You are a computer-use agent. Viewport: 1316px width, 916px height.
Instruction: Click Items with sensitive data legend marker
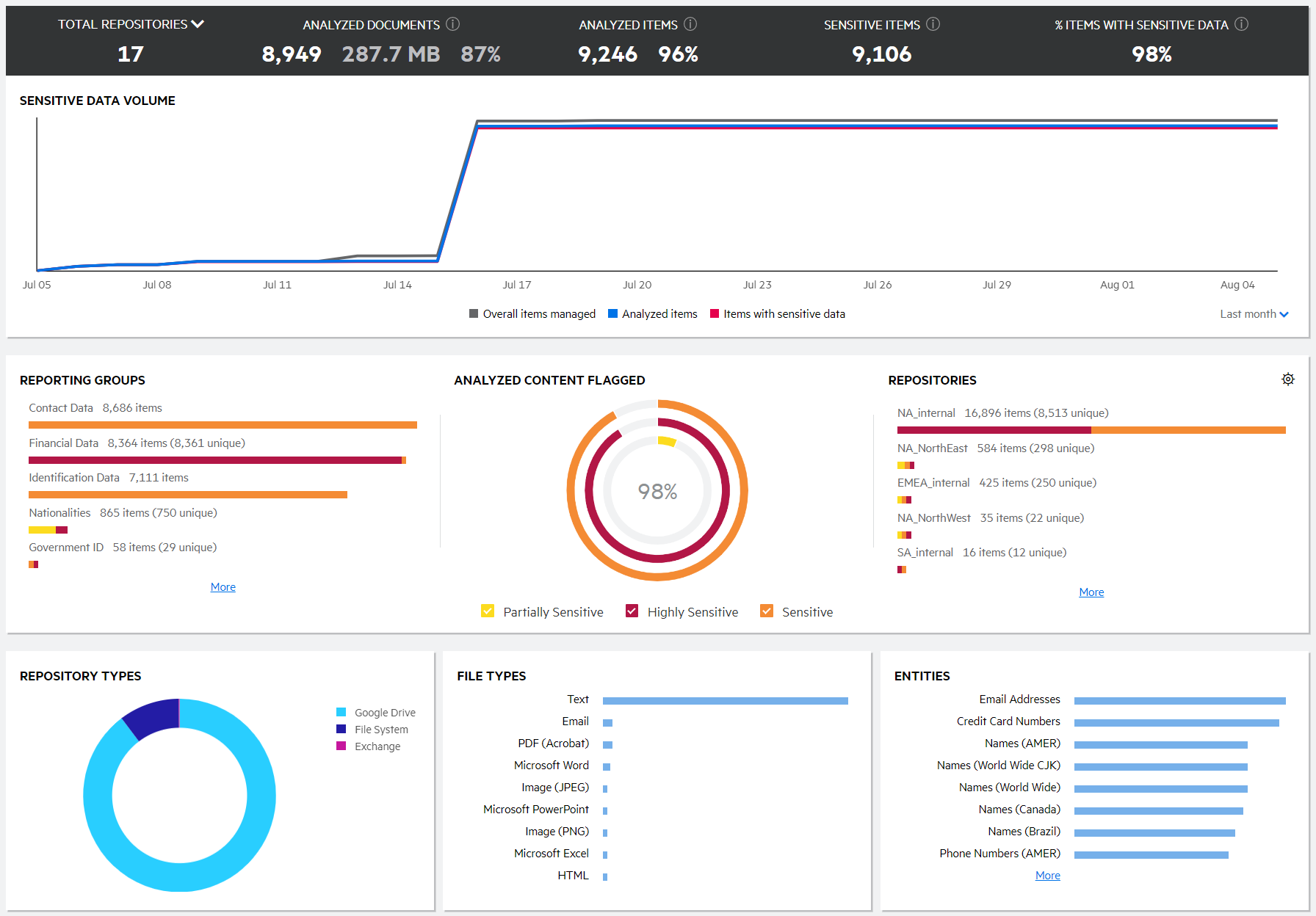(x=715, y=314)
